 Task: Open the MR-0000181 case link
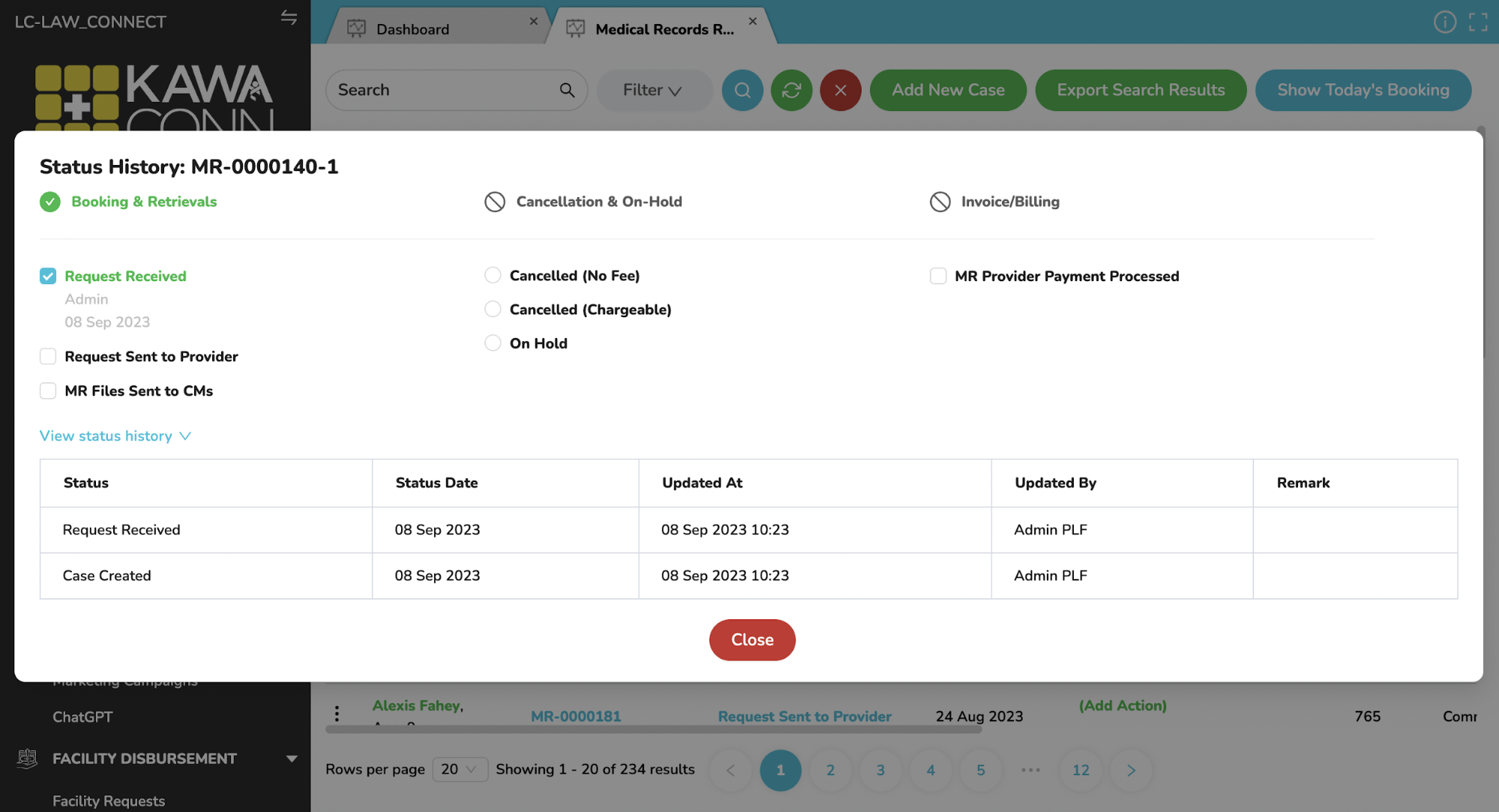[x=575, y=716]
